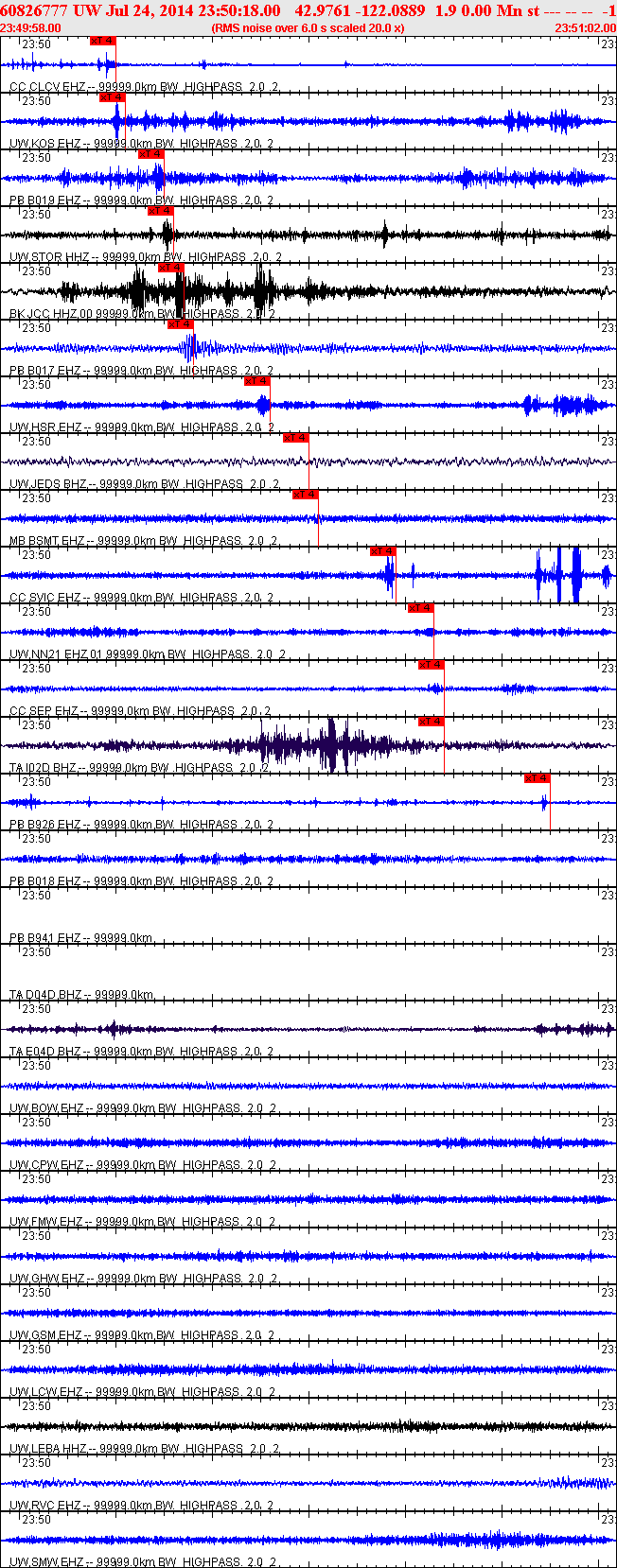Viewport: 617px width, 1568px height.
Task: Click the 'UW.LCW.EHZ' station label
Action: point(45,1392)
